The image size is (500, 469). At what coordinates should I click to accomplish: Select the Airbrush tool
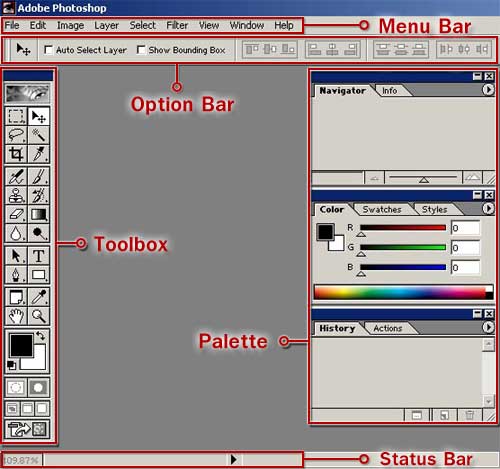(16, 176)
